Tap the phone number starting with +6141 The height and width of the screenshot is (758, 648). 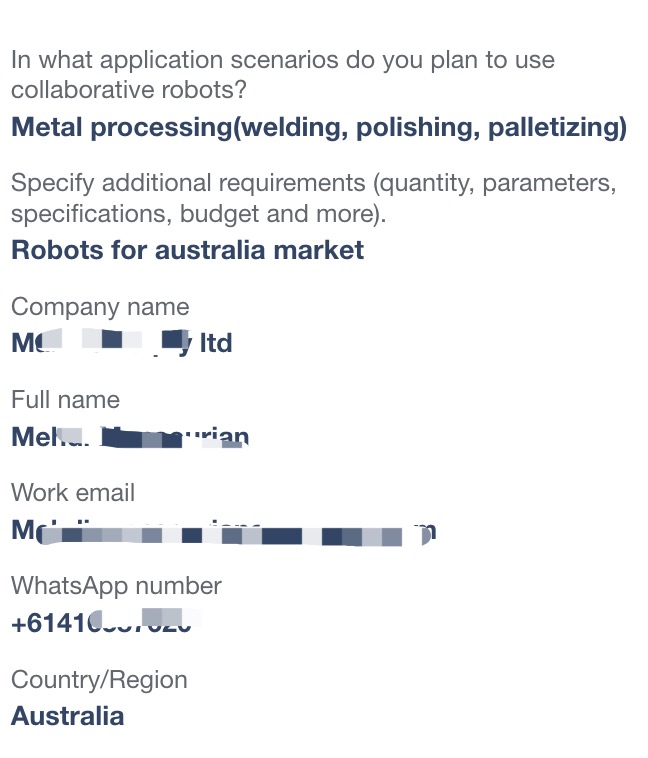click(106, 622)
